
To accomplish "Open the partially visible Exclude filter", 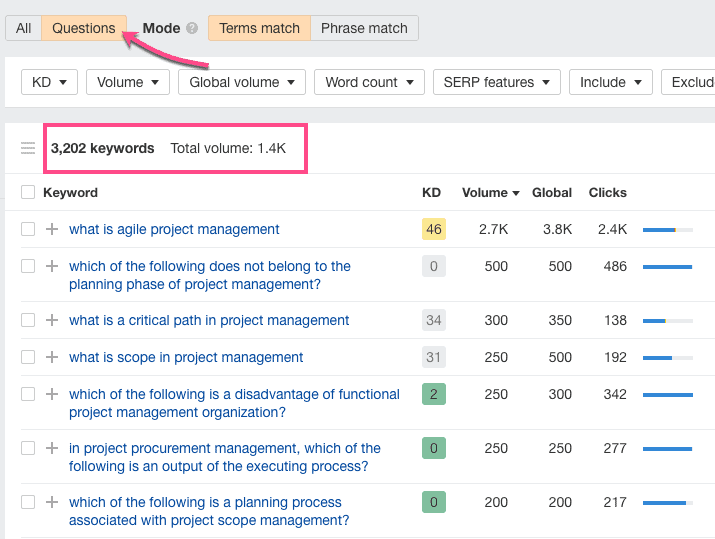I will click(689, 82).
